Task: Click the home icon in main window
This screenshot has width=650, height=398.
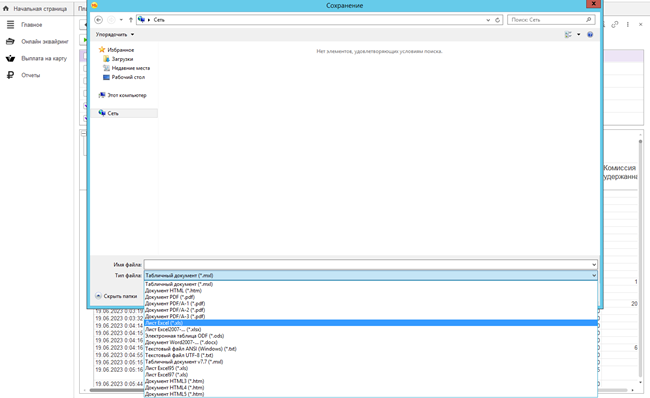Action: point(6,8)
